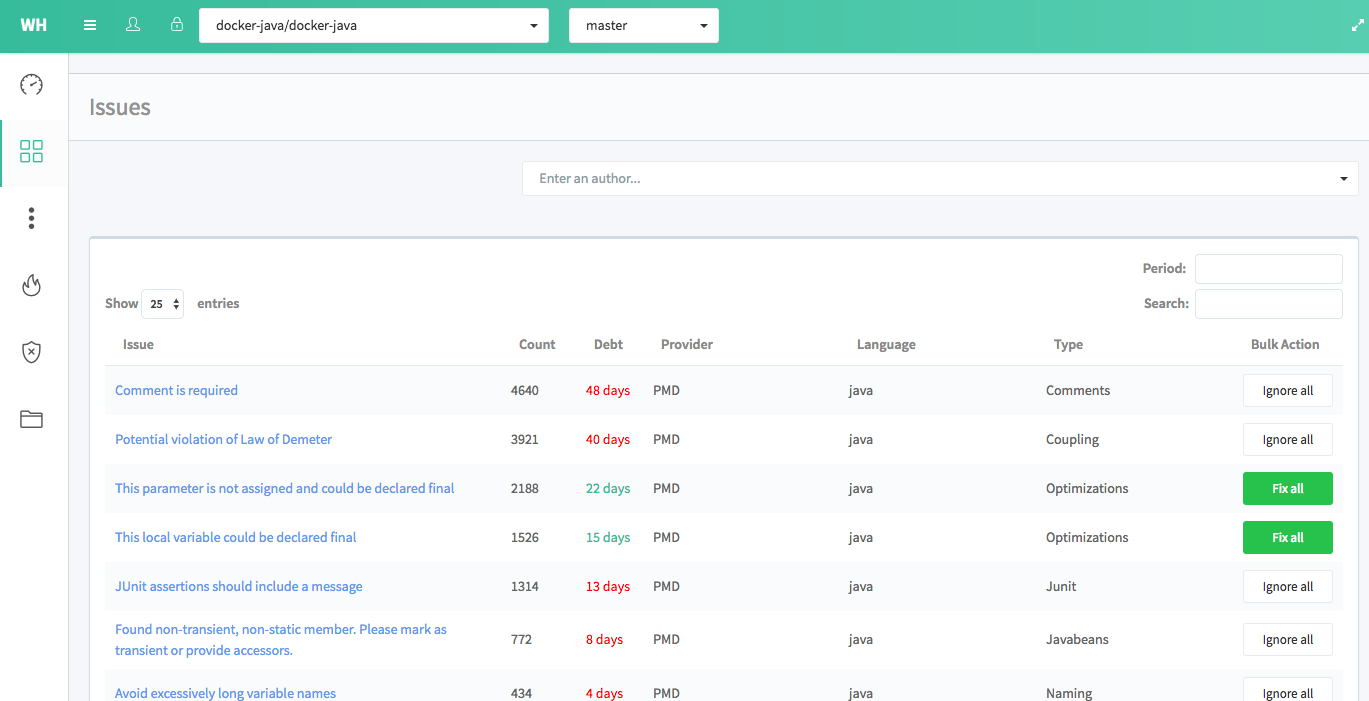Viewport: 1369px width, 701px height.
Task: Toggle the hamburger menu icon
Action: 90,25
